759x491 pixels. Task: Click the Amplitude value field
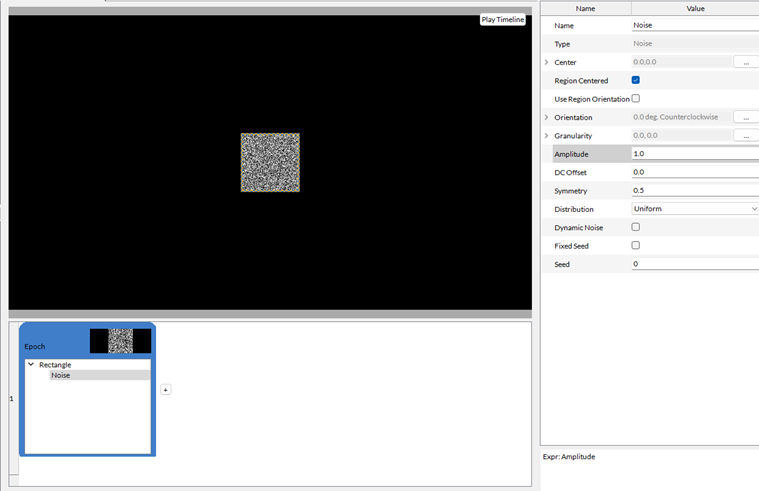click(x=694, y=154)
